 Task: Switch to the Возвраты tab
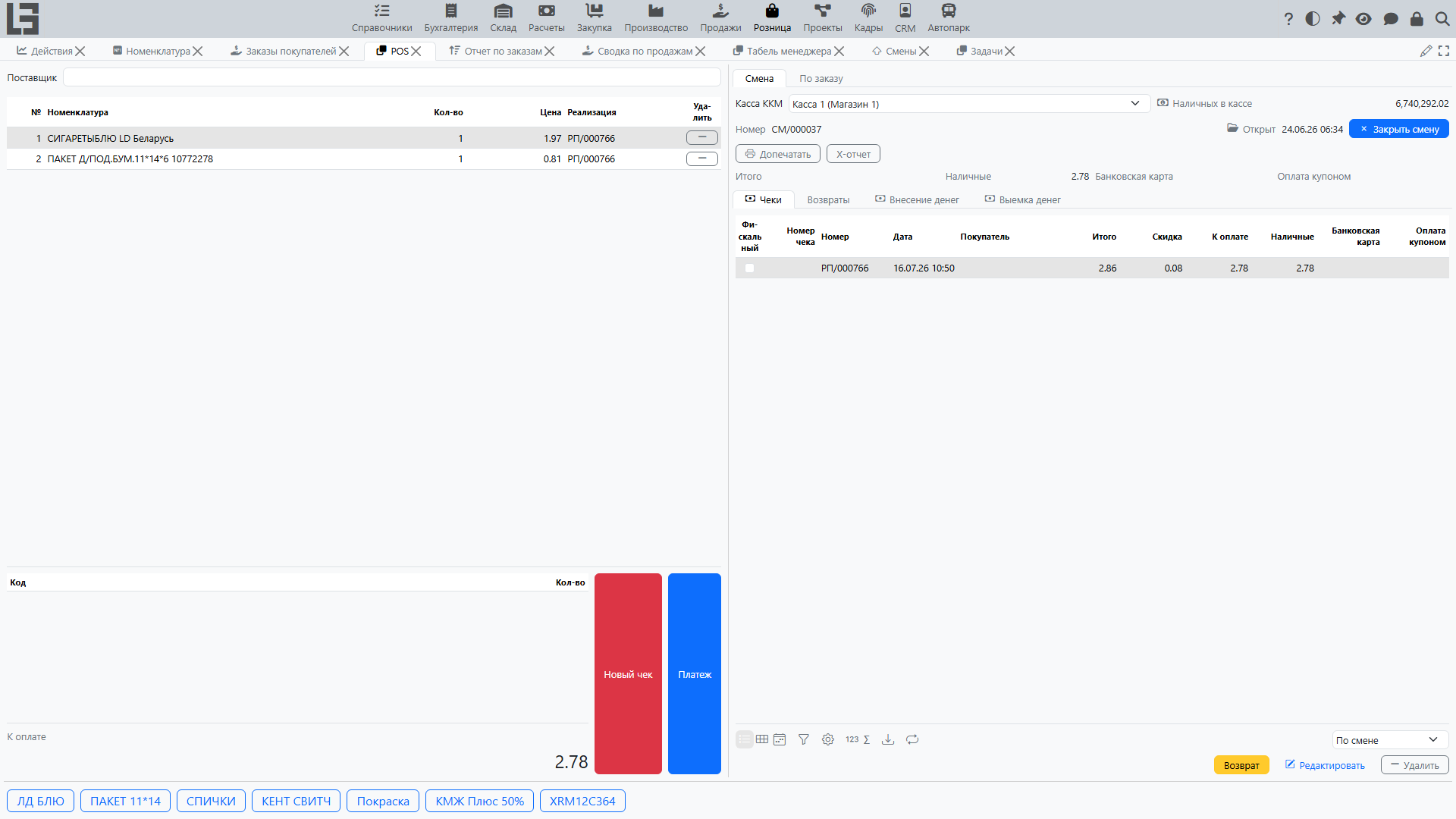tap(828, 199)
